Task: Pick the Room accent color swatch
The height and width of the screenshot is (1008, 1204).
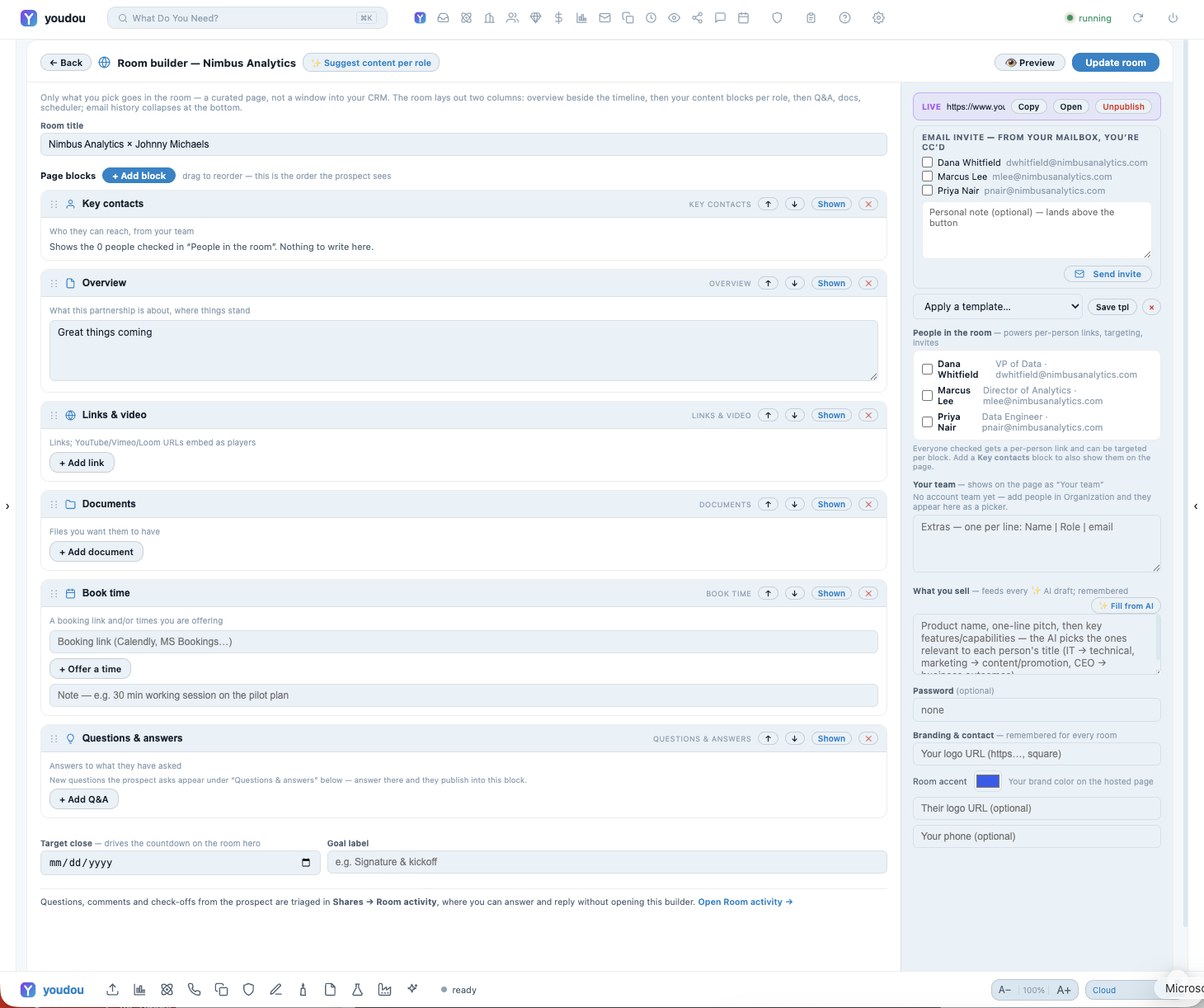Action: pos(988,781)
